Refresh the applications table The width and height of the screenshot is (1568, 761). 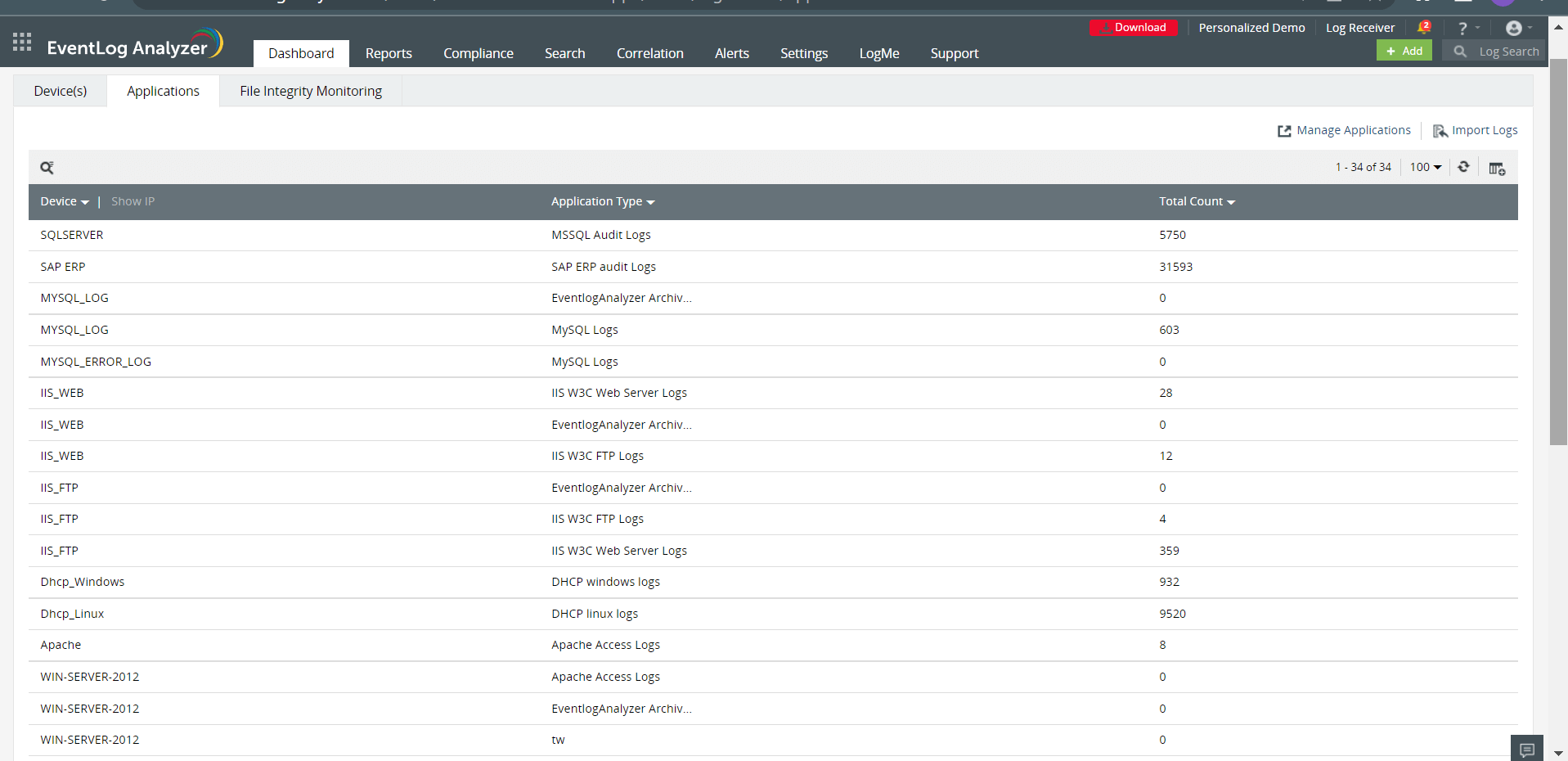[1463, 167]
